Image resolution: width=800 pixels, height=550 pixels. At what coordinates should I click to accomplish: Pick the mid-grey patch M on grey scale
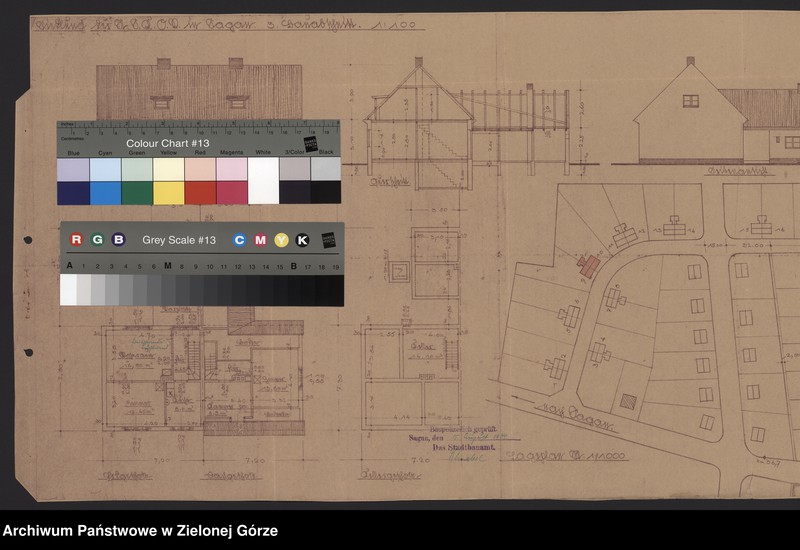[168, 290]
